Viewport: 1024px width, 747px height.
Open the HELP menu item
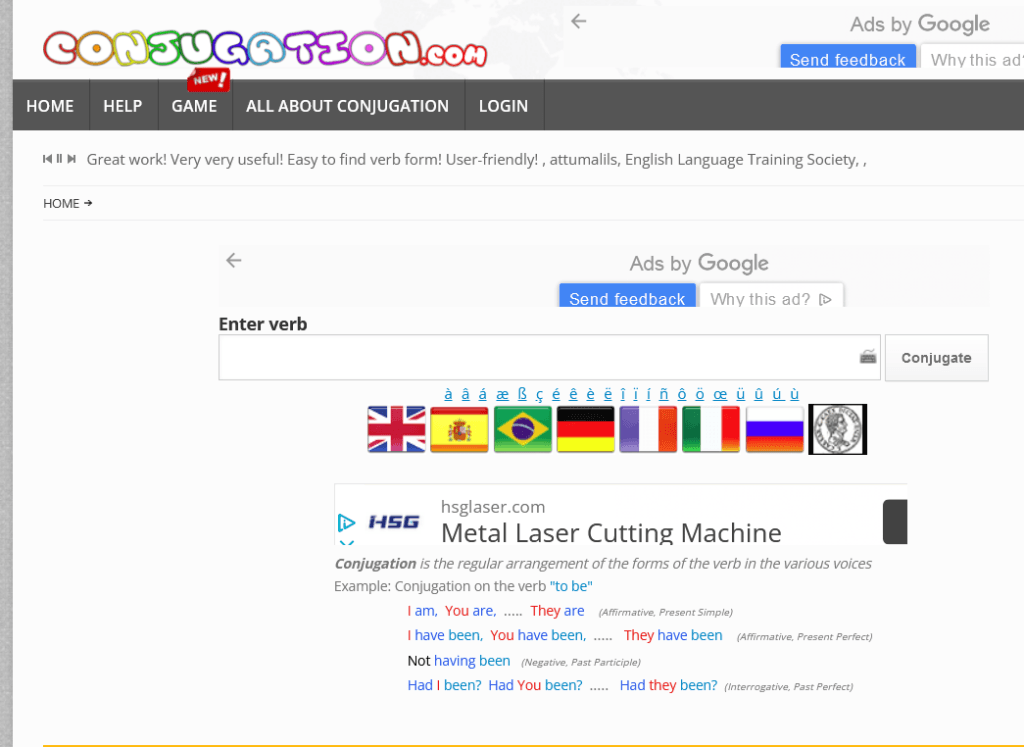tap(123, 106)
